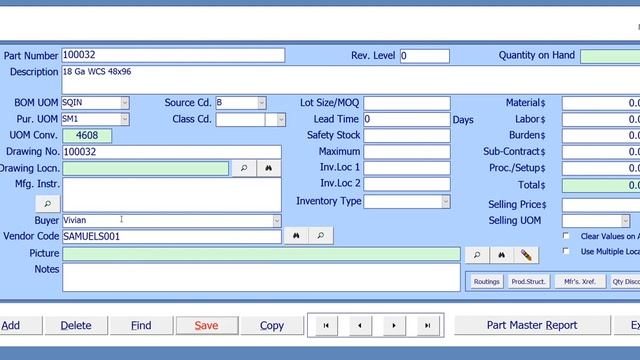Click the Add button
The width and height of the screenshot is (640, 360).
[20, 325]
